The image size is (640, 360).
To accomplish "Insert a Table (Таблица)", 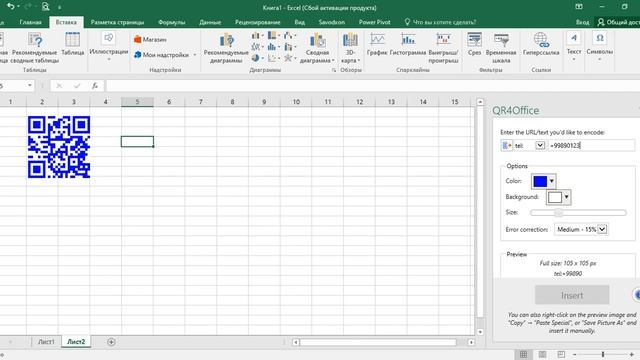I will (73, 44).
